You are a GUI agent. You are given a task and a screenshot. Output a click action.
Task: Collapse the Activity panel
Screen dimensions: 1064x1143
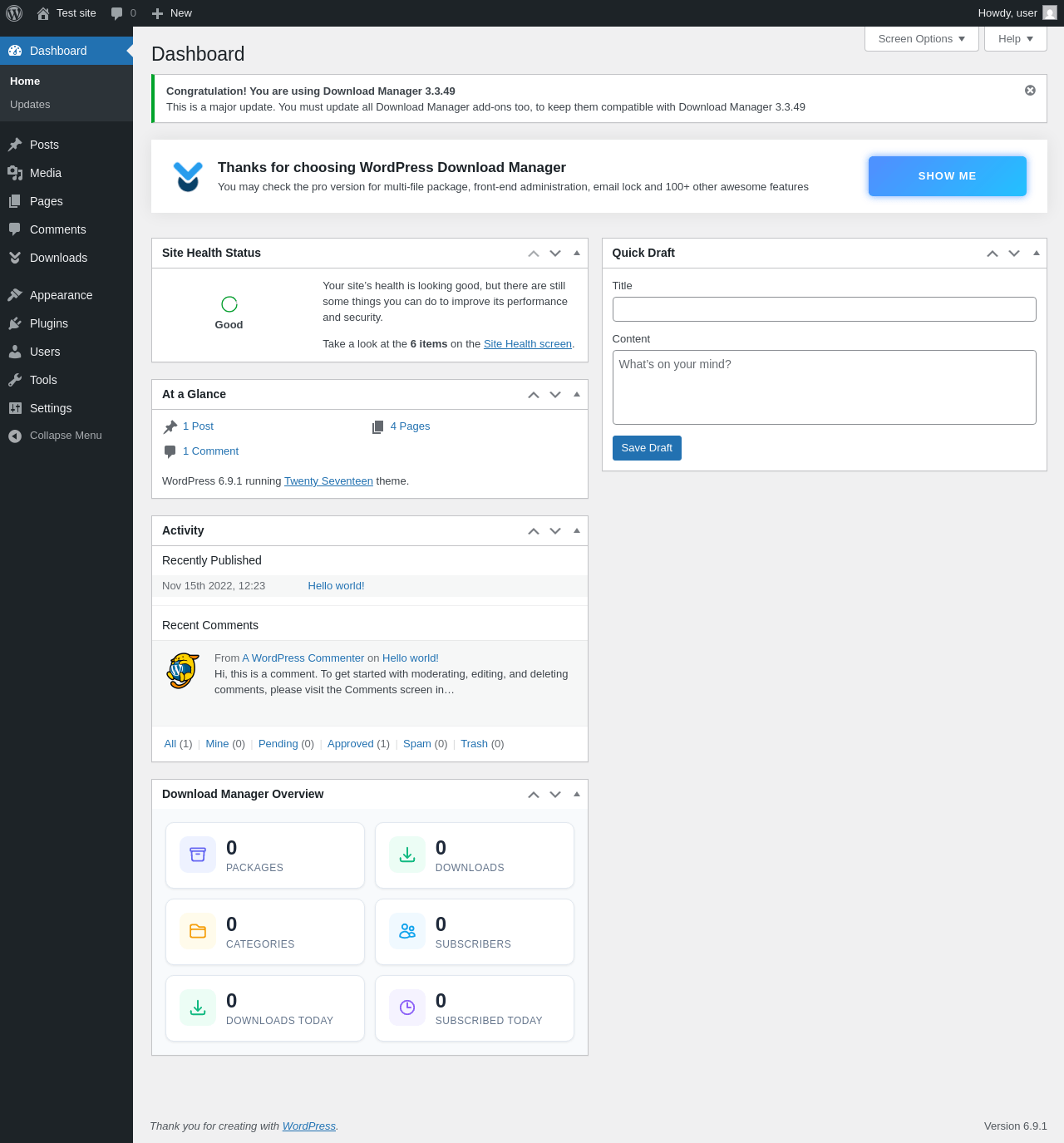[577, 530]
